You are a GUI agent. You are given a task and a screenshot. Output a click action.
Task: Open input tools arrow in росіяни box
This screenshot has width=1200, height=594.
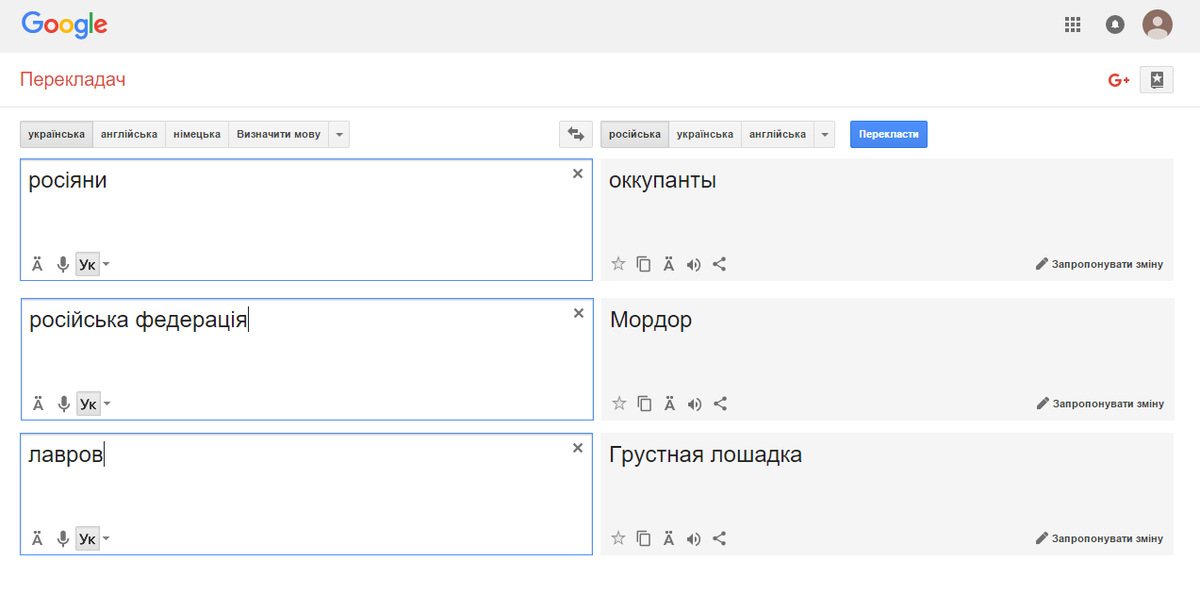[107, 265]
